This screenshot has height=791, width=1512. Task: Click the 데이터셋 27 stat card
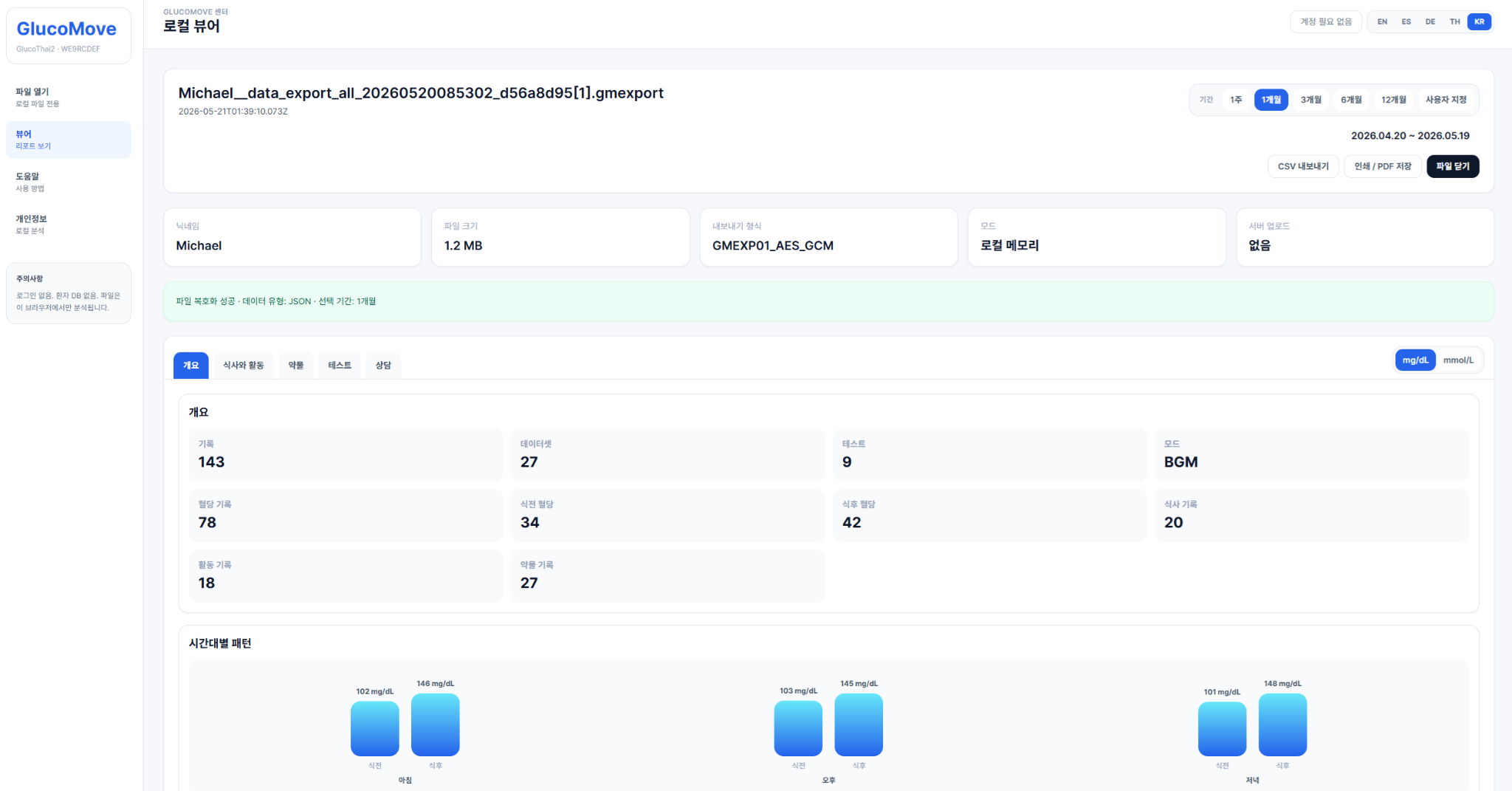(667, 455)
